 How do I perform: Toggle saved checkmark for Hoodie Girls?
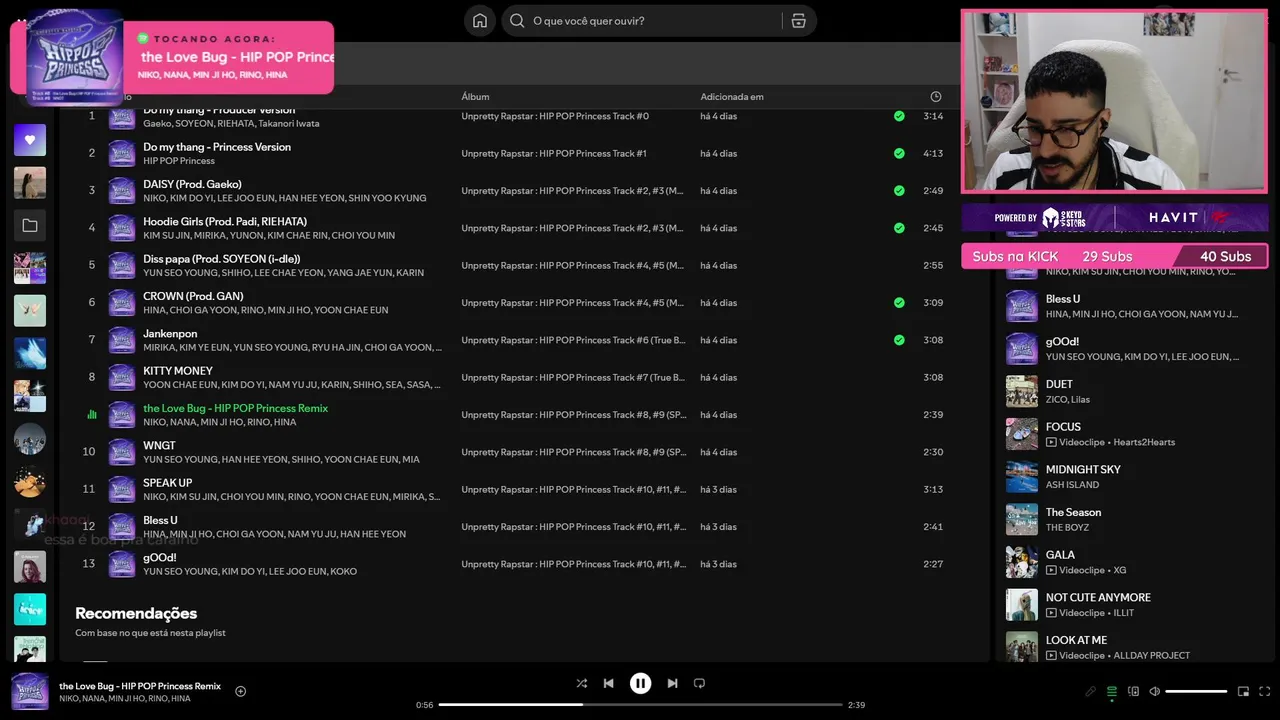[x=899, y=228]
